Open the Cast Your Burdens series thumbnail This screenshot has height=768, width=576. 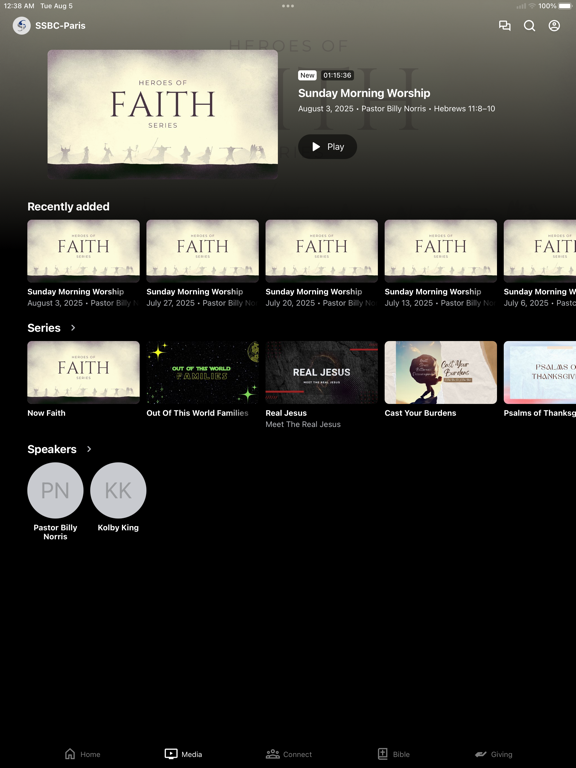pos(440,373)
